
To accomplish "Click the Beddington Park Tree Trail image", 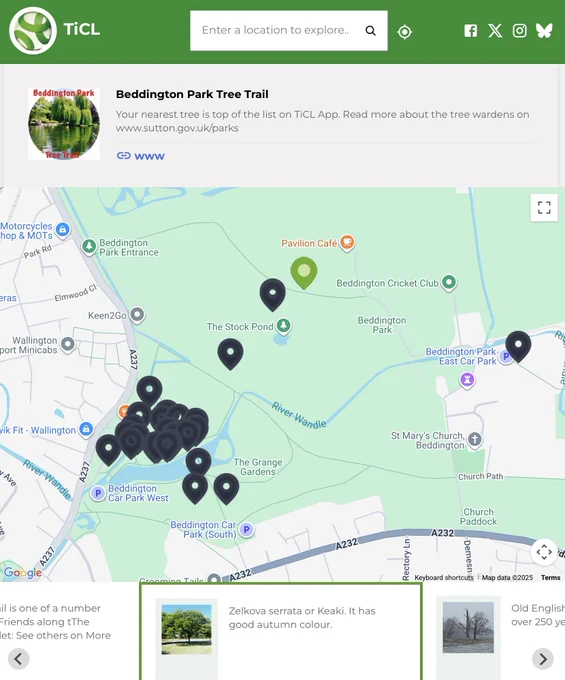I will [64, 124].
